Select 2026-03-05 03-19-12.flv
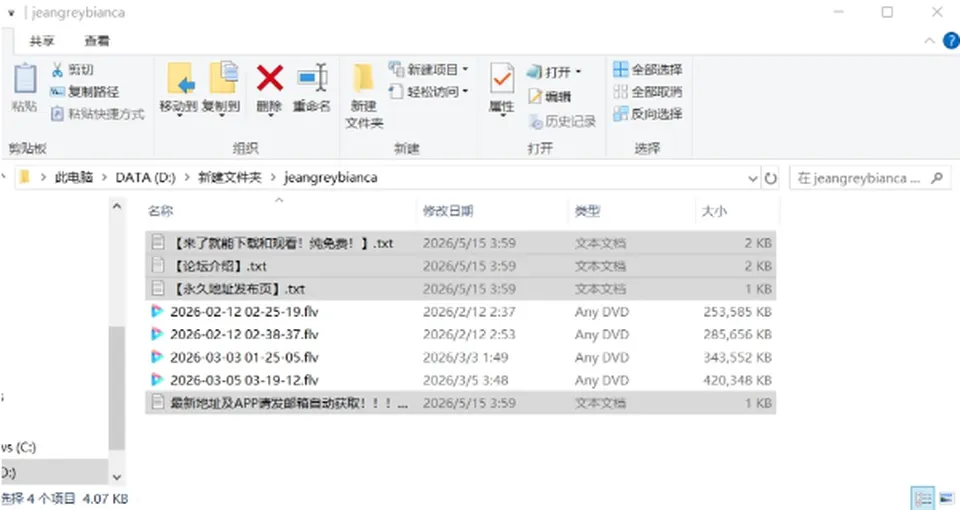Image resolution: width=960 pixels, height=510 pixels. pyautogui.click(x=460, y=380)
